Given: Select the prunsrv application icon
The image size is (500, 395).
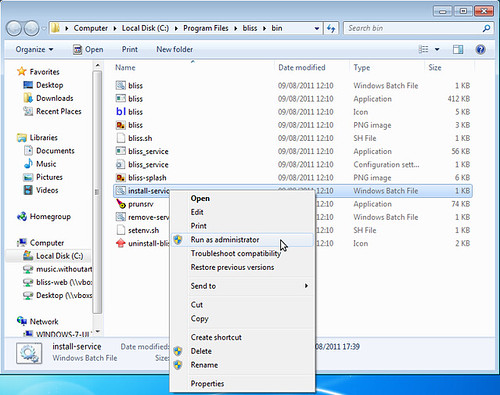Looking at the screenshot, I should (120, 204).
